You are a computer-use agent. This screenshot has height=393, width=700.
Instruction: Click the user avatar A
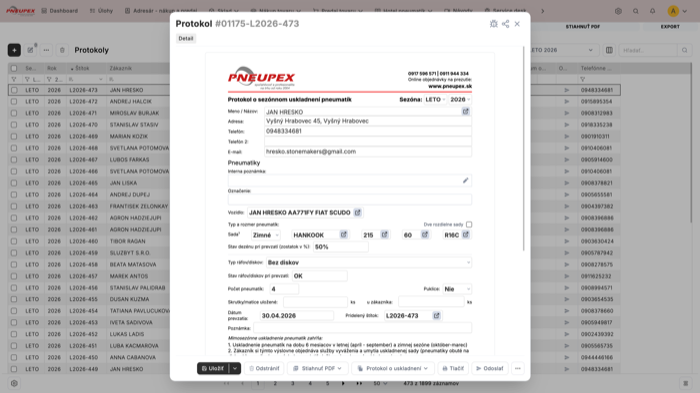[x=673, y=11]
